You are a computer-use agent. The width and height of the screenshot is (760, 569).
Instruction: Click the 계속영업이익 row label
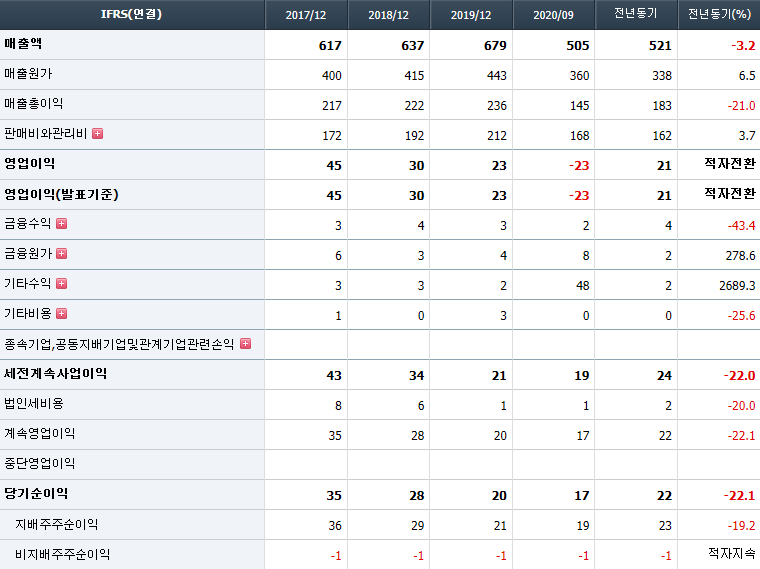click(40, 434)
